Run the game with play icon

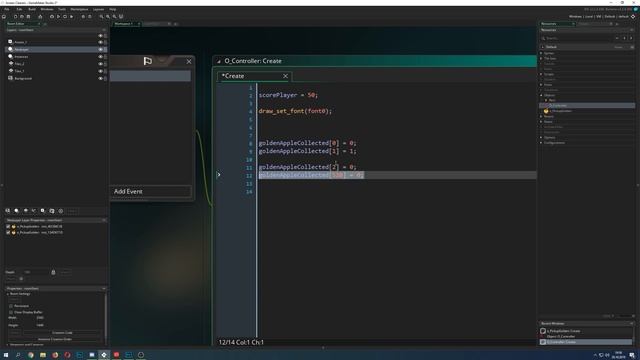click(58, 17)
